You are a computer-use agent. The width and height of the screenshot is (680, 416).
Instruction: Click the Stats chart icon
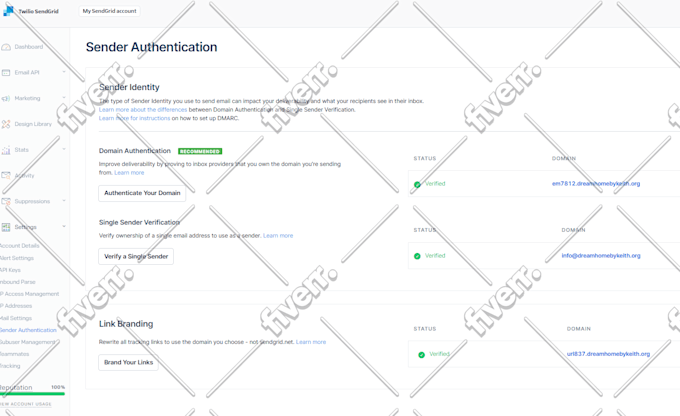(x=6, y=150)
